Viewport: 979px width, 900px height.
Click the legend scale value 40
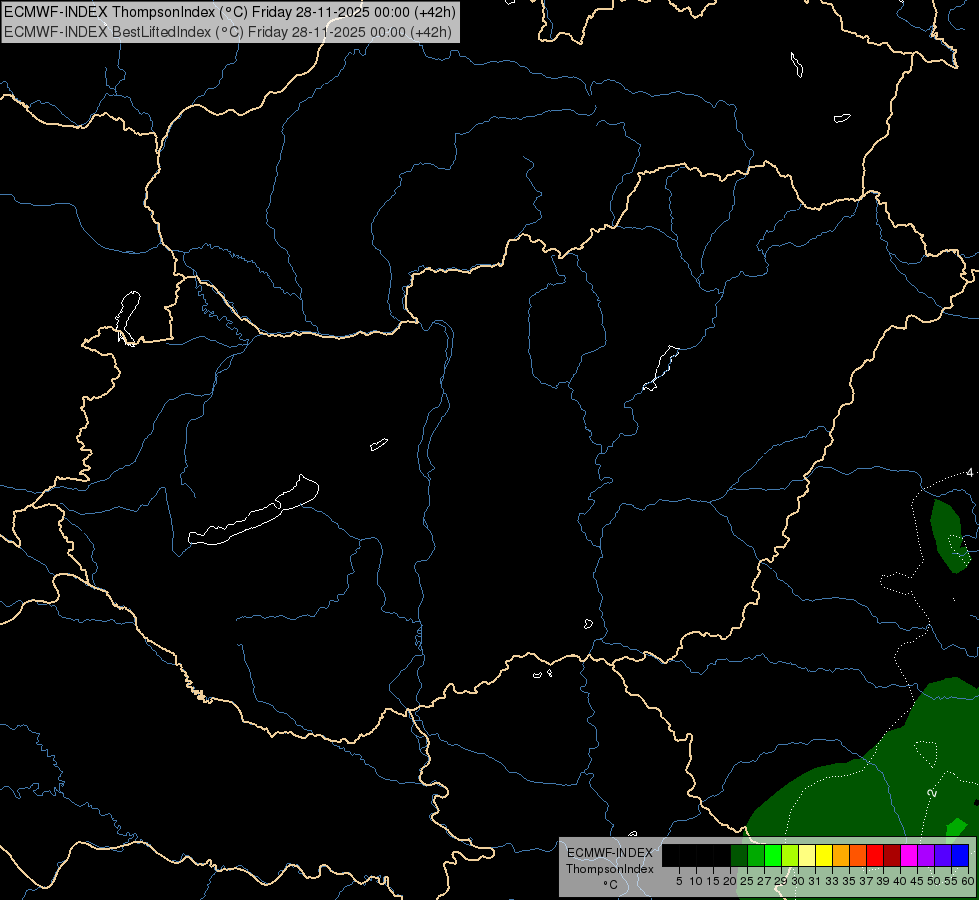point(900,881)
